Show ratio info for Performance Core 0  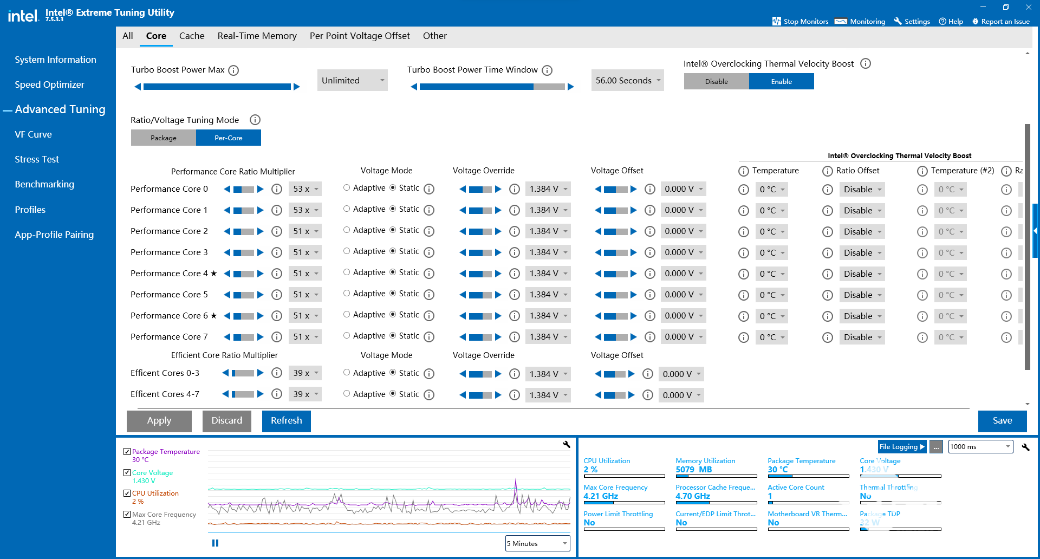pyautogui.click(x=277, y=189)
